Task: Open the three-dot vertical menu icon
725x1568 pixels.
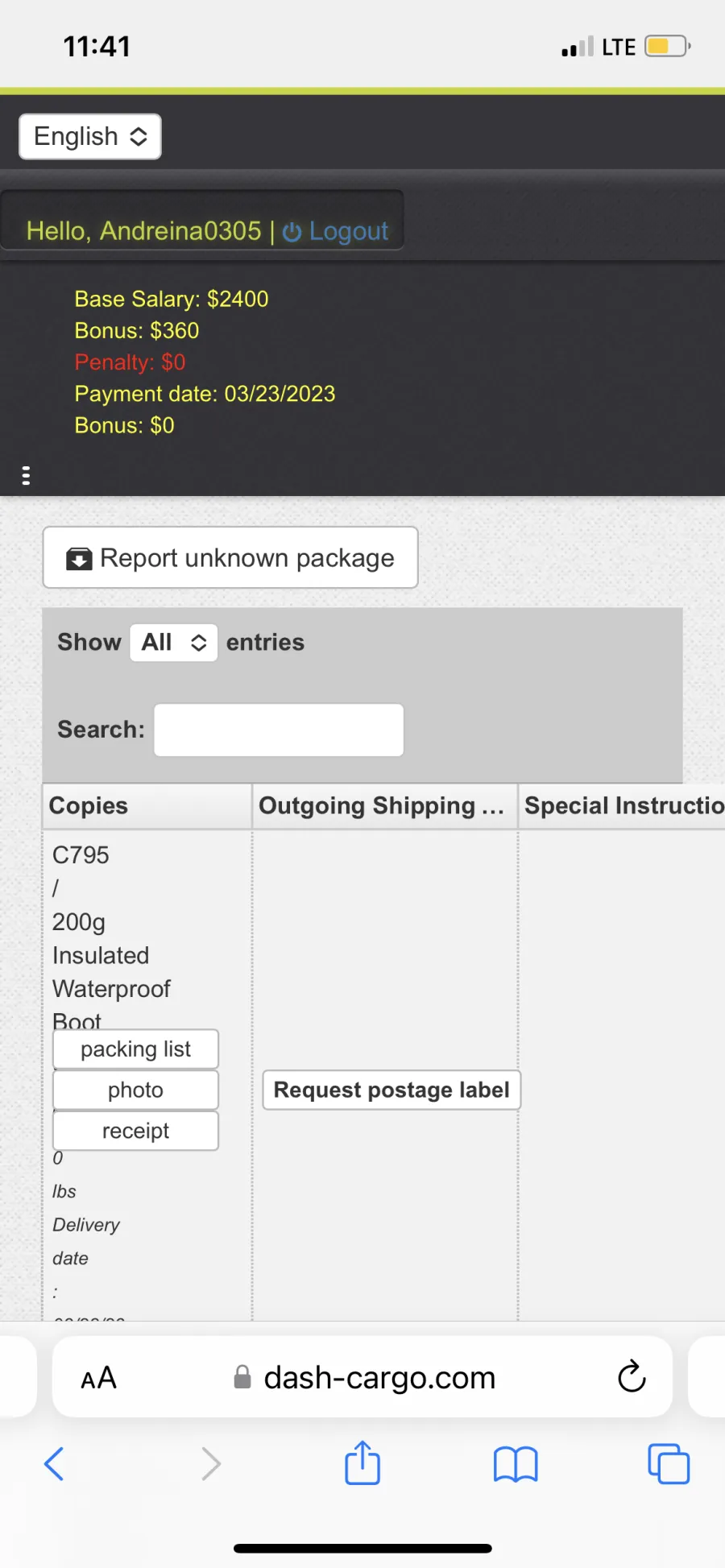Action: [x=26, y=476]
